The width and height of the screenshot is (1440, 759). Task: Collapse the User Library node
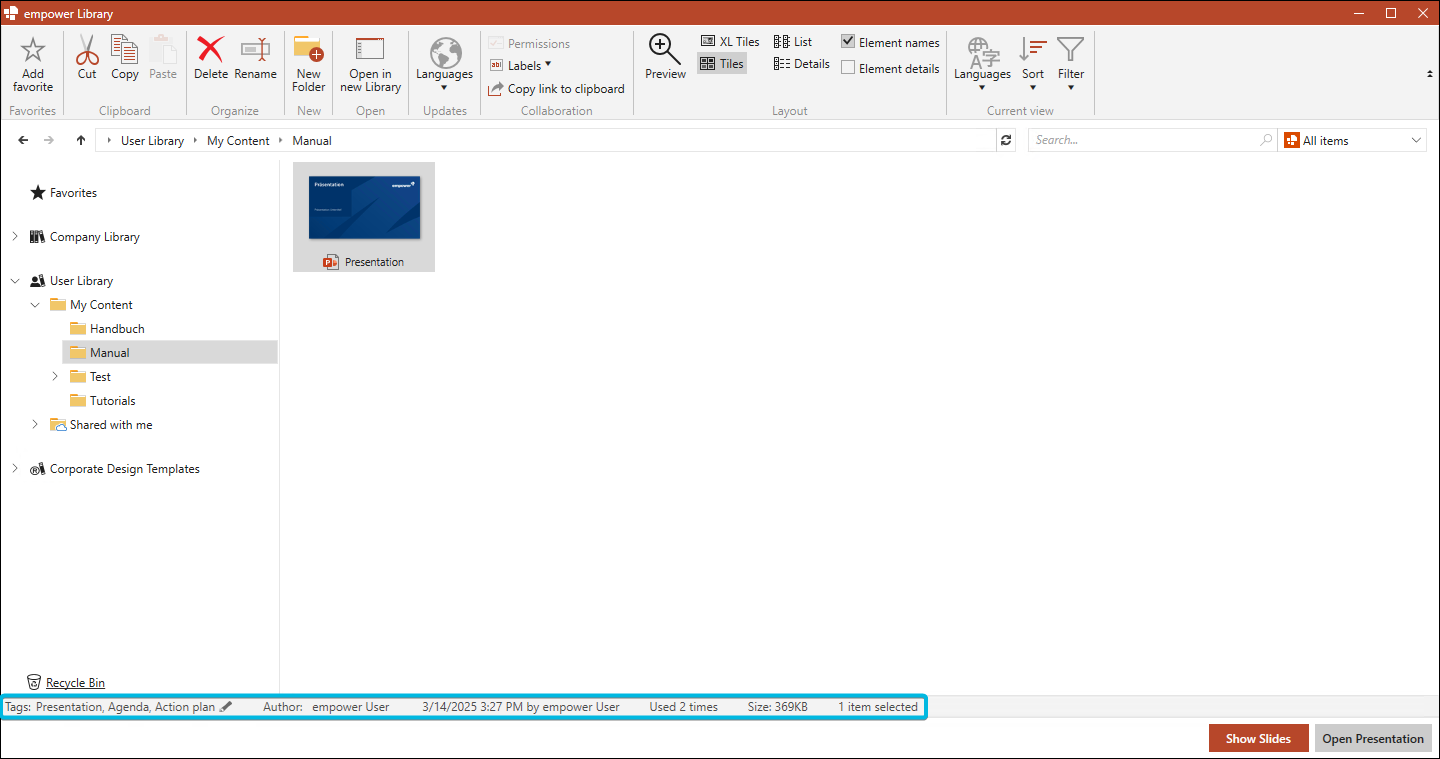pos(15,281)
